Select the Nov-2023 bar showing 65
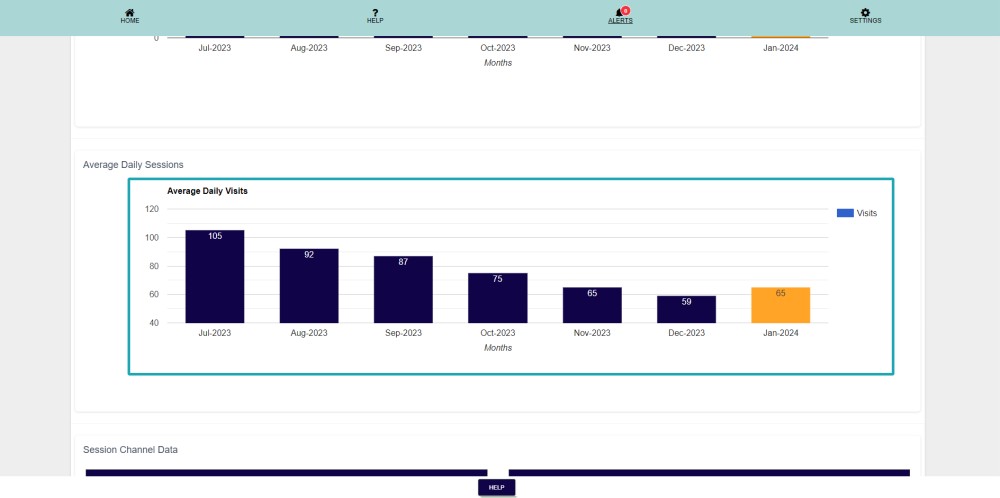The height and width of the screenshot is (498, 1000). click(x=592, y=305)
